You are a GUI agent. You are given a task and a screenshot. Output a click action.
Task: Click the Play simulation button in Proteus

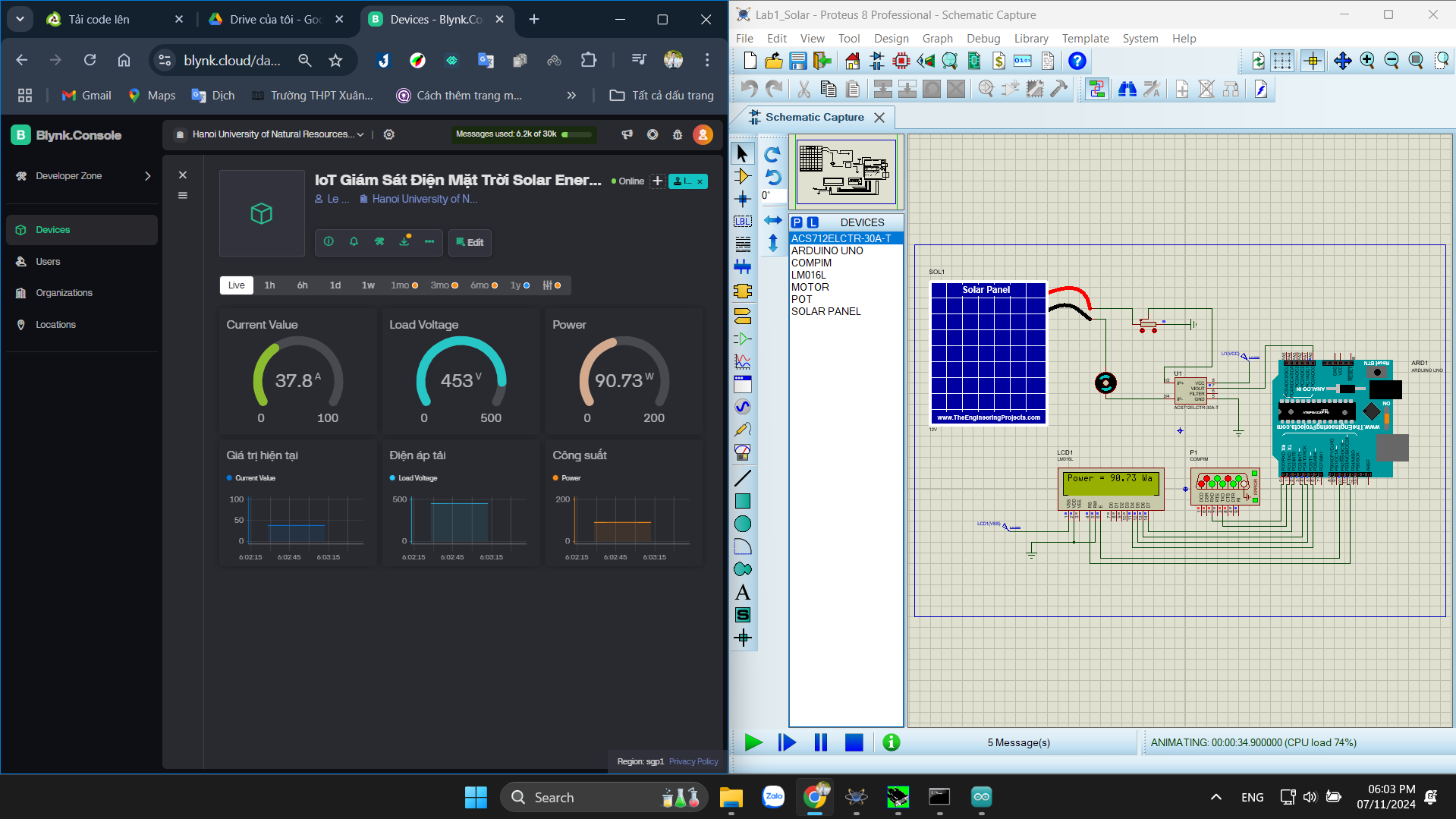tap(753, 742)
